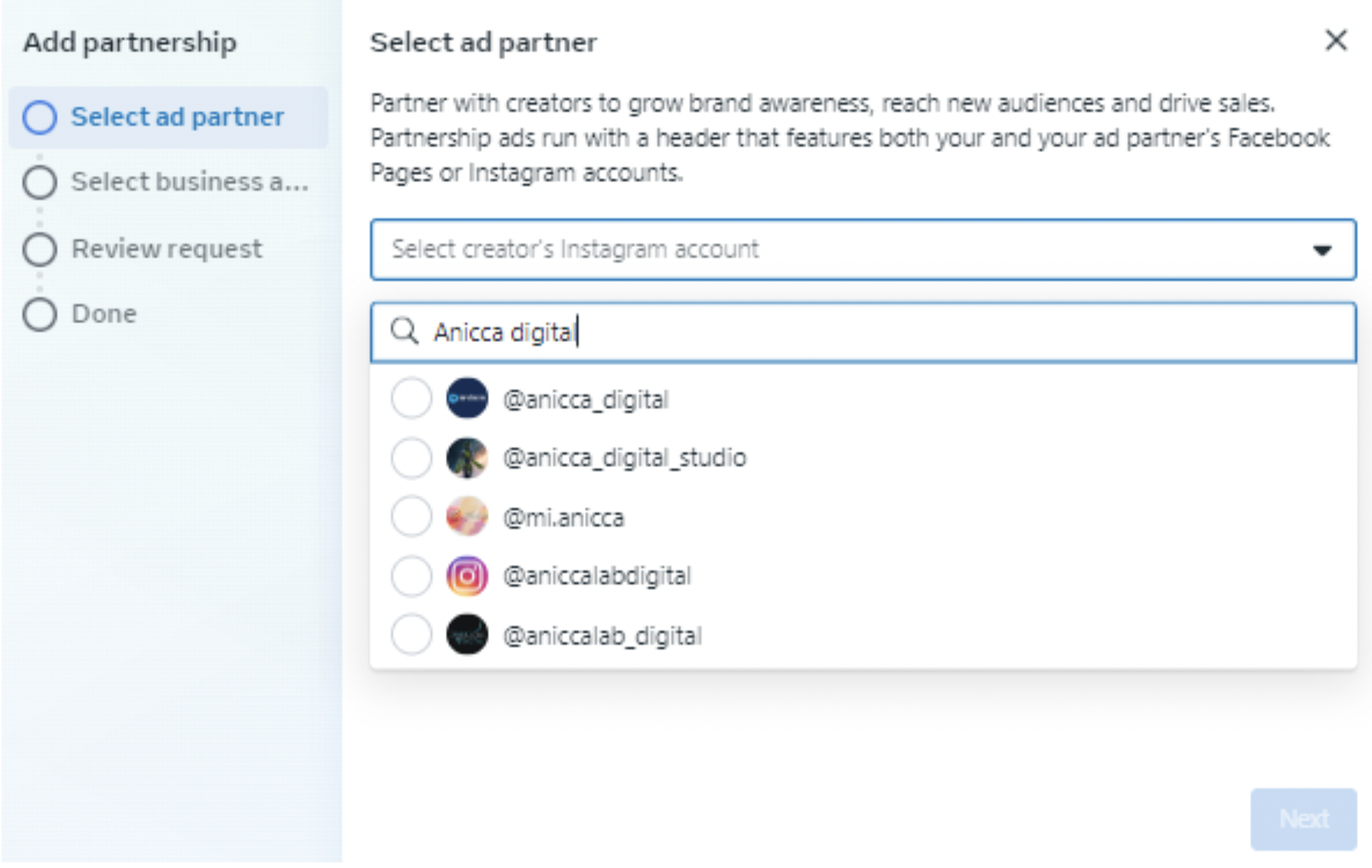
Task: Choose the @mi.anicca radio button
Action: 411,517
